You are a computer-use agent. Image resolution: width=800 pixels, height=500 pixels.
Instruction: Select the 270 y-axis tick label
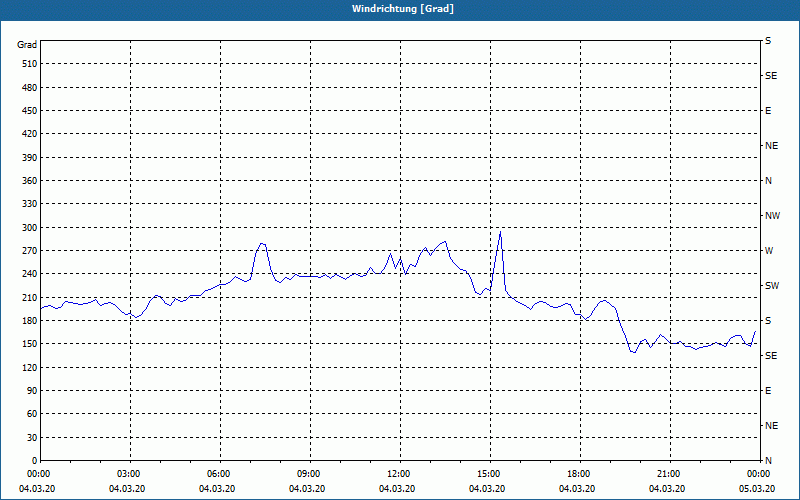pos(30,251)
